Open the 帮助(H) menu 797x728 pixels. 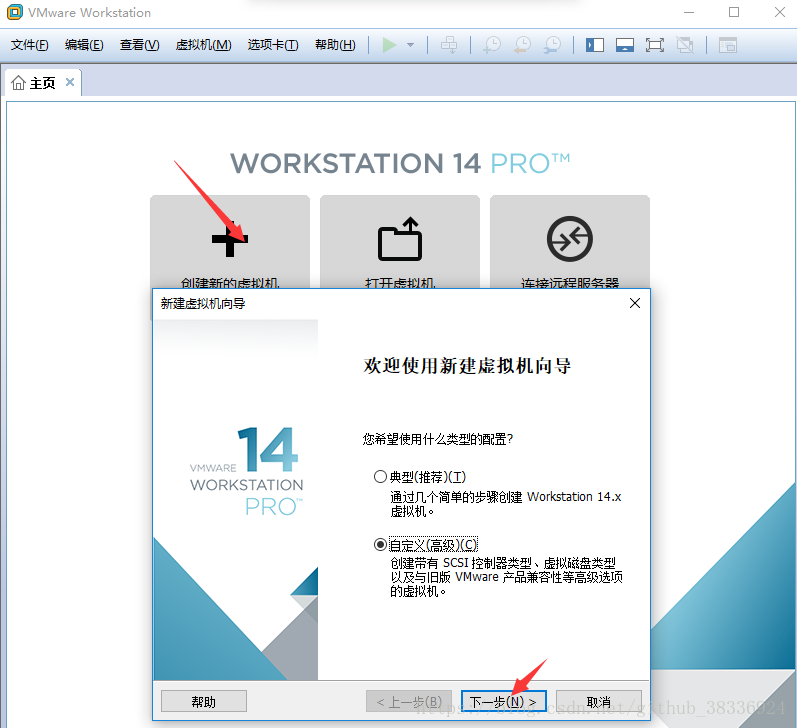[335, 45]
